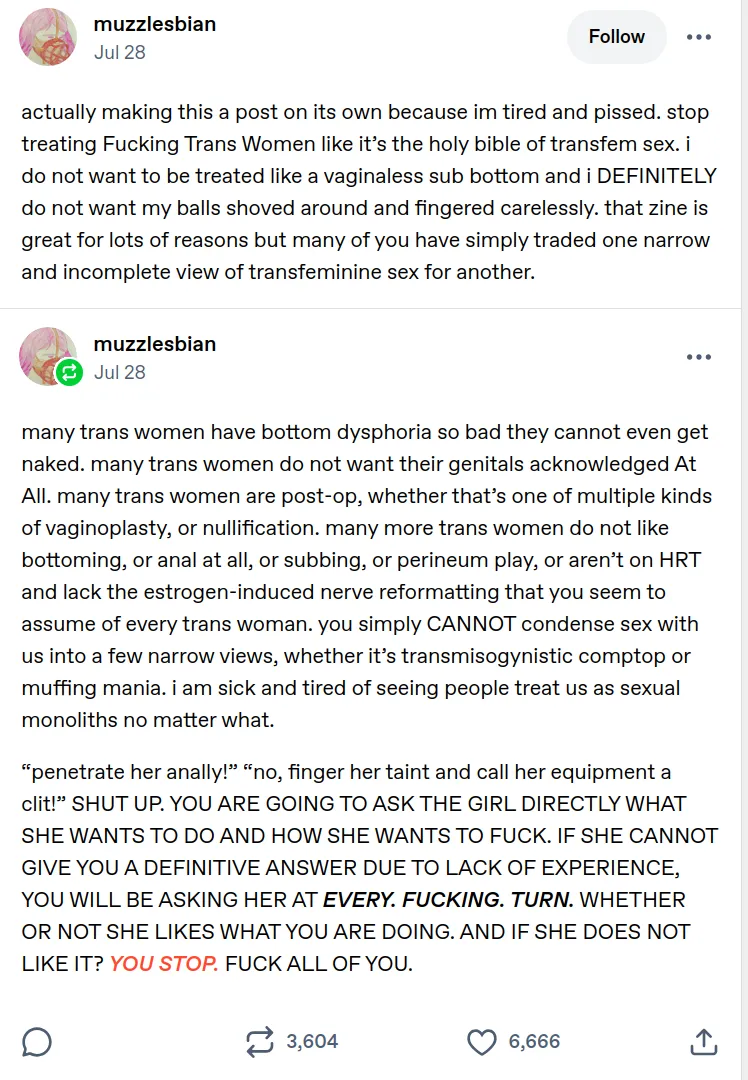
Task: Click the orange "YOU STOP." text
Action: click(x=164, y=964)
